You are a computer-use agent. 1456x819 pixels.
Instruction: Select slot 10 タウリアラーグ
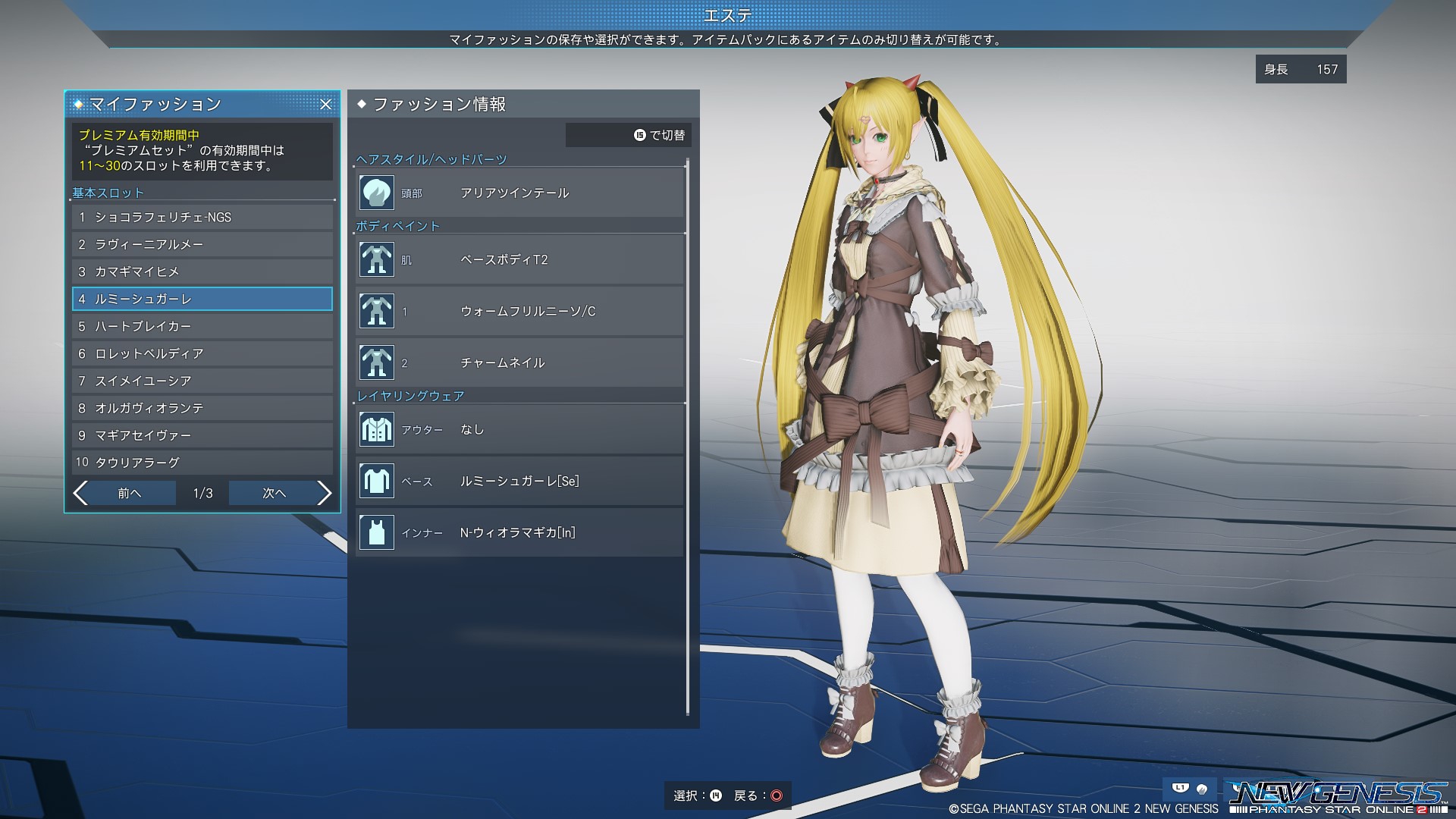pyautogui.click(x=202, y=462)
